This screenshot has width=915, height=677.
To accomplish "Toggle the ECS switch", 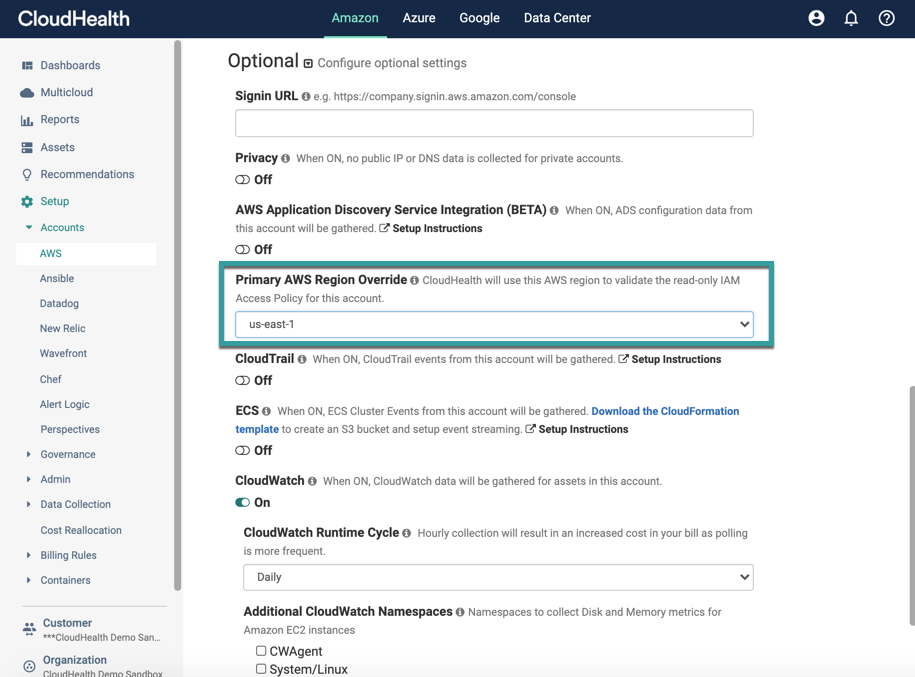I will pos(242,451).
